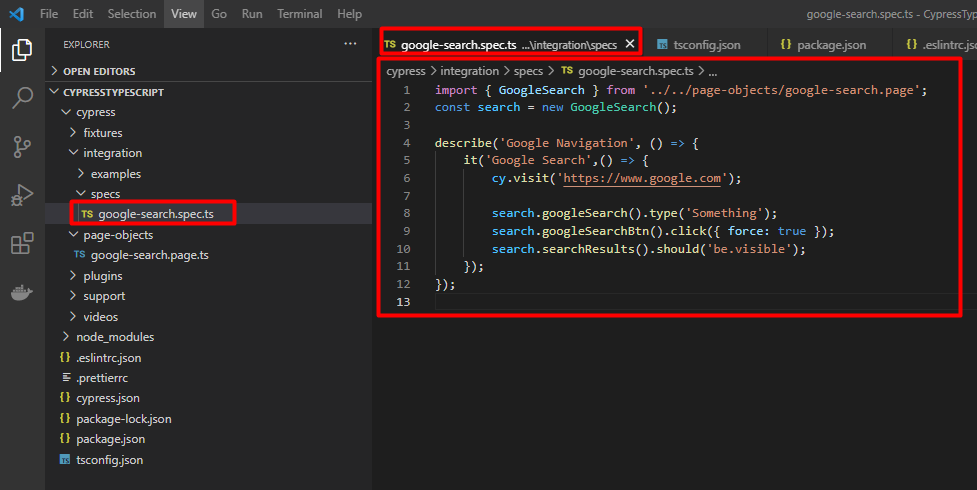
Task: Open the Terminal menu
Action: point(300,14)
